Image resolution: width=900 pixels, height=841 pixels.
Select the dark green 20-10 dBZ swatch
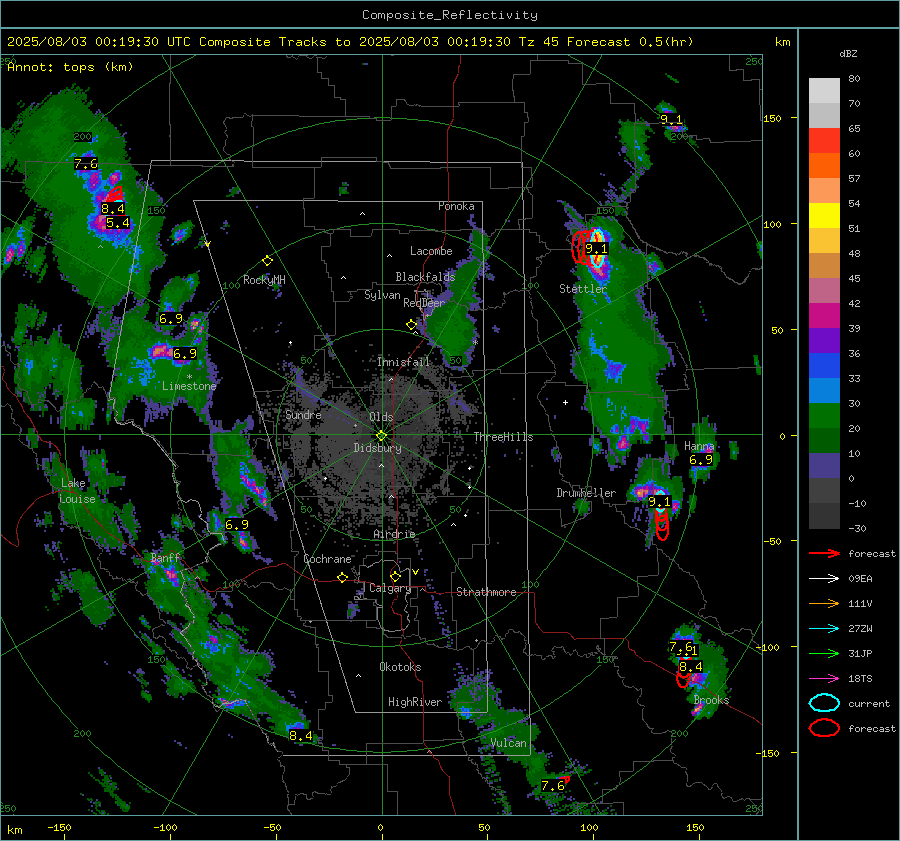(824, 441)
